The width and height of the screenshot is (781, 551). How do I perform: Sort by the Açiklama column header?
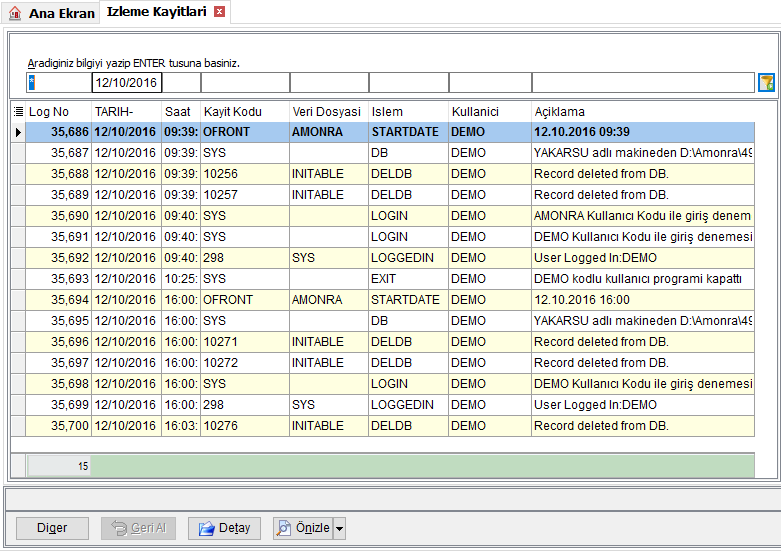pyautogui.click(x=643, y=112)
